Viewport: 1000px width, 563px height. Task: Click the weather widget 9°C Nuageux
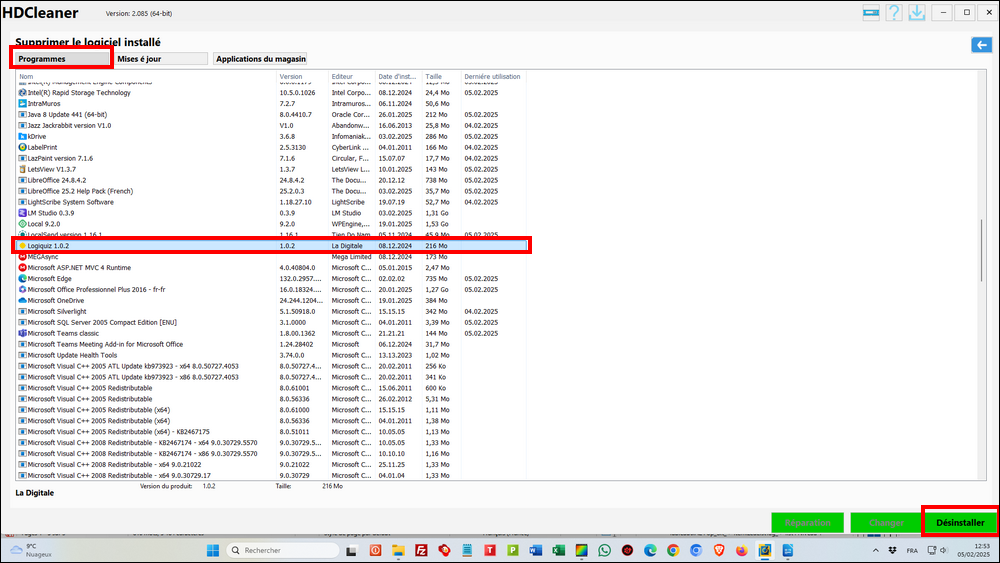(32, 550)
